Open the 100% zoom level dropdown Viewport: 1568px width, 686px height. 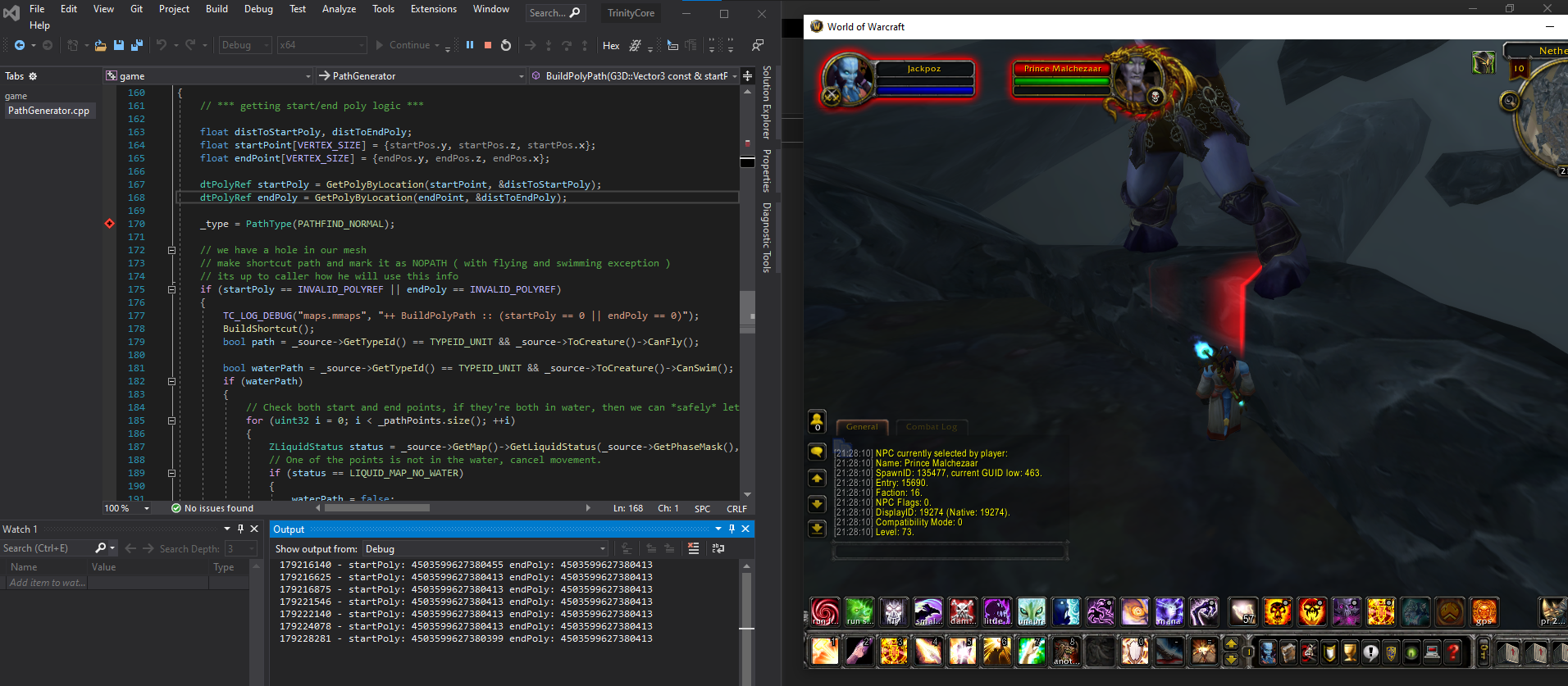tap(127, 508)
